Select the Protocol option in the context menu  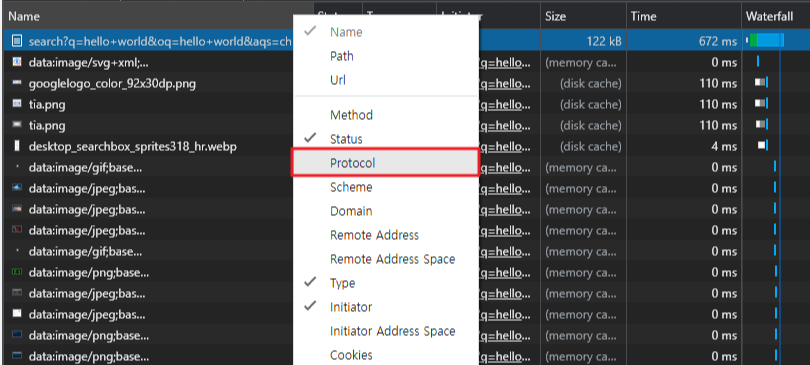coord(385,163)
